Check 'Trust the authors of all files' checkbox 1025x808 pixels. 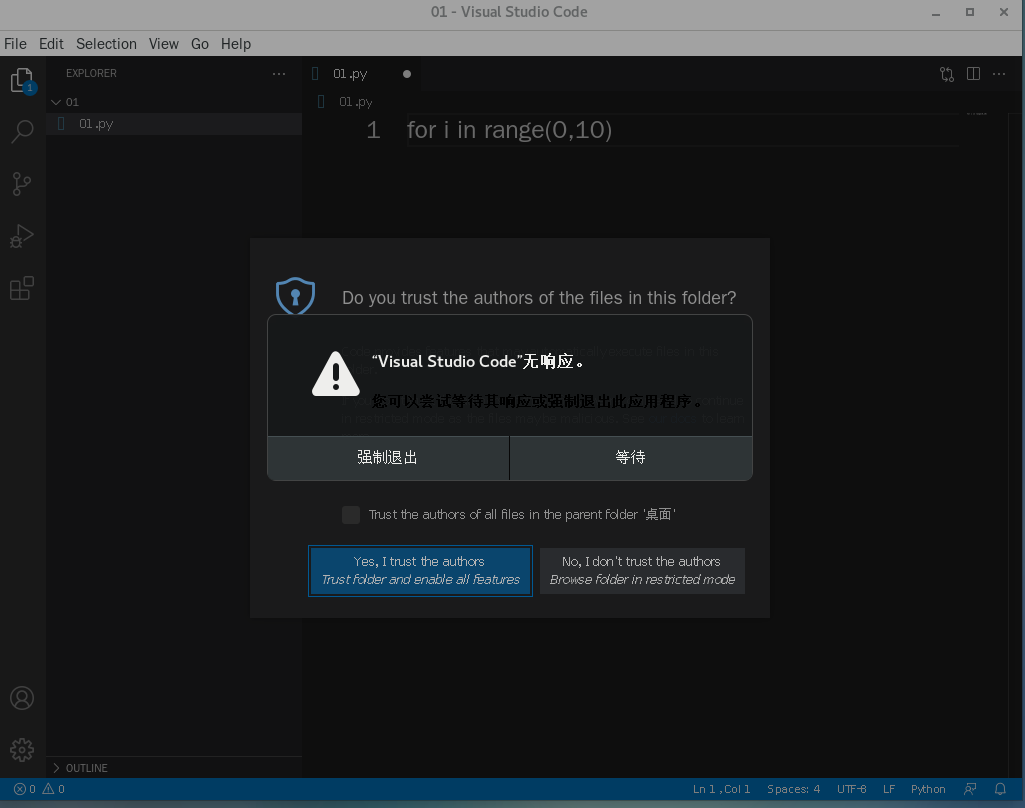pos(351,514)
